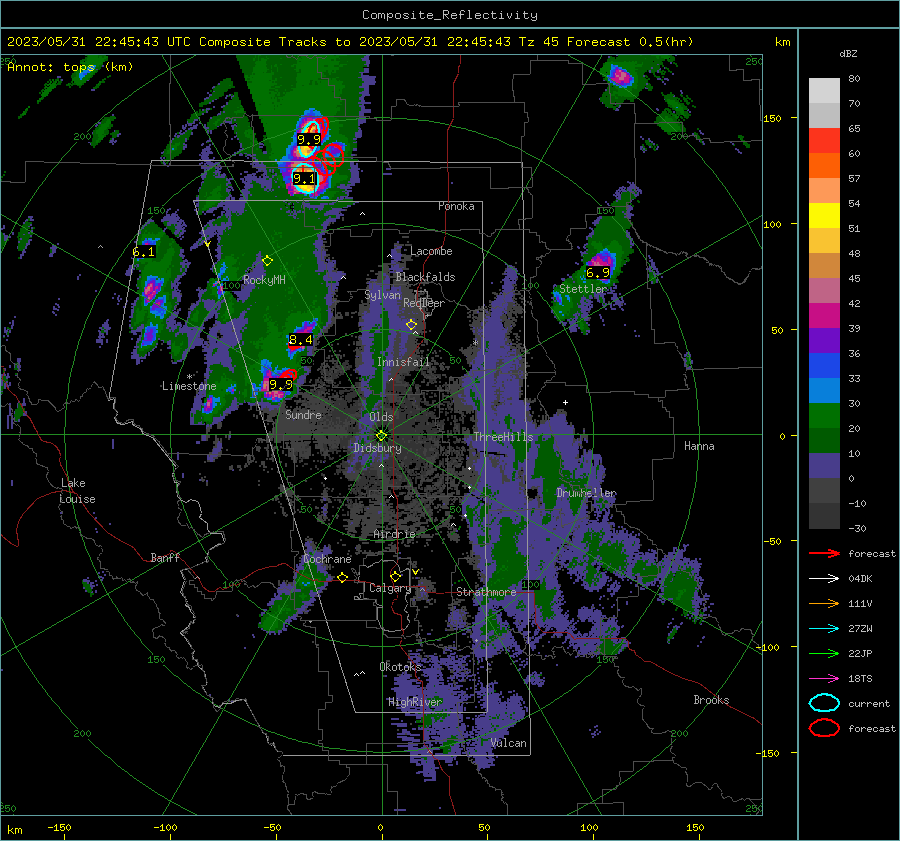Click the yellow diamond marker below Cochrane
The image size is (900, 841).
coord(343,577)
